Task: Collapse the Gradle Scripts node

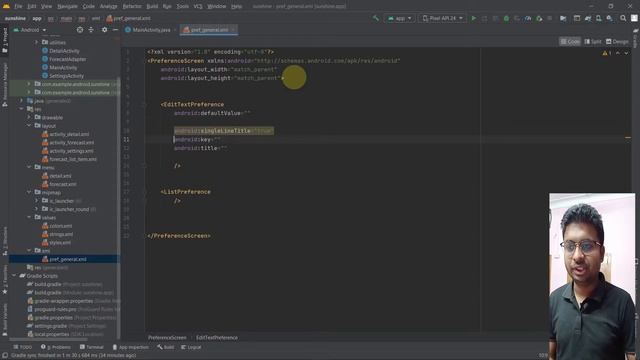Action: click(14, 276)
